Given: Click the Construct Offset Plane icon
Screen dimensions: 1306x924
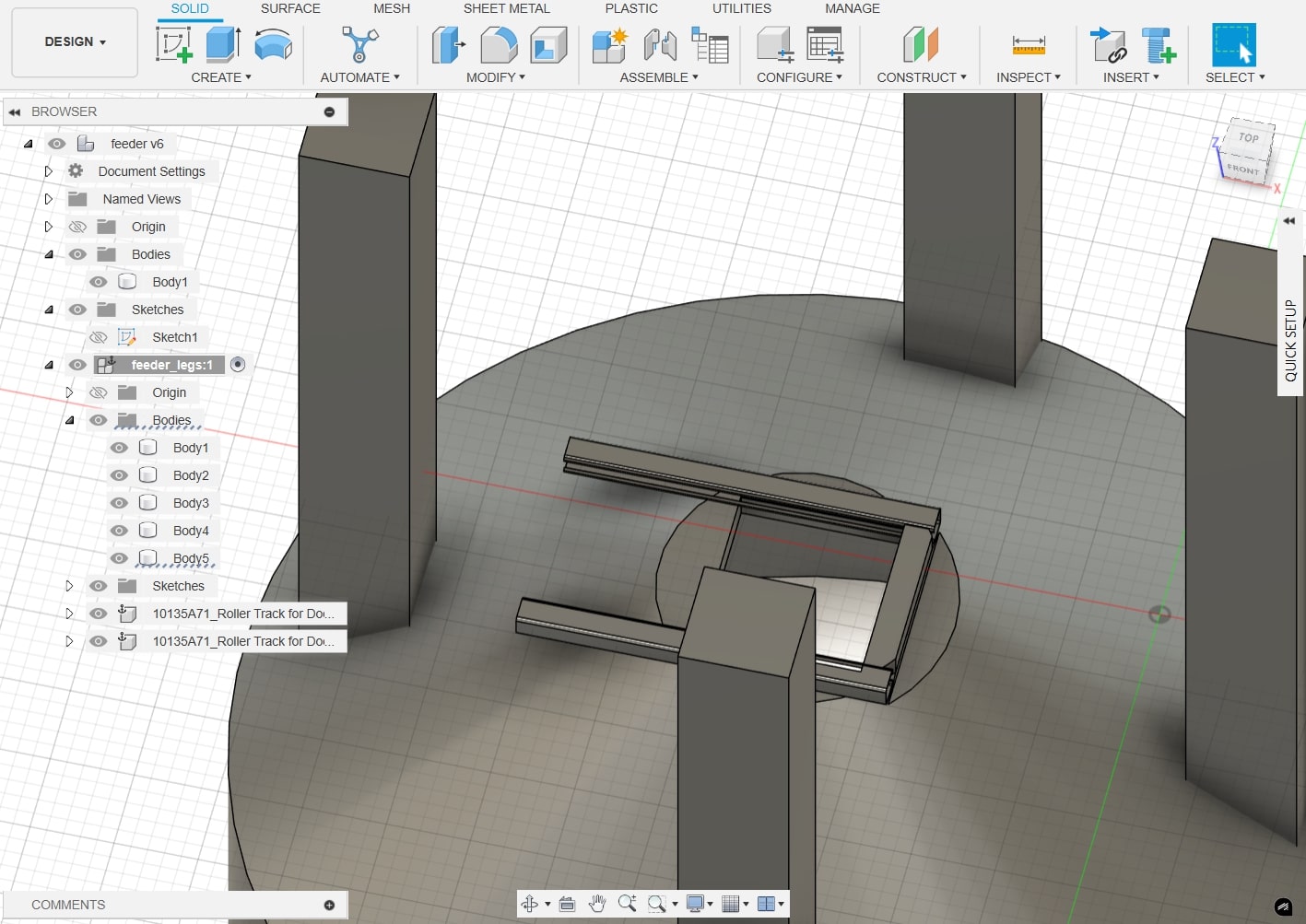Looking at the screenshot, I should (x=921, y=44).
